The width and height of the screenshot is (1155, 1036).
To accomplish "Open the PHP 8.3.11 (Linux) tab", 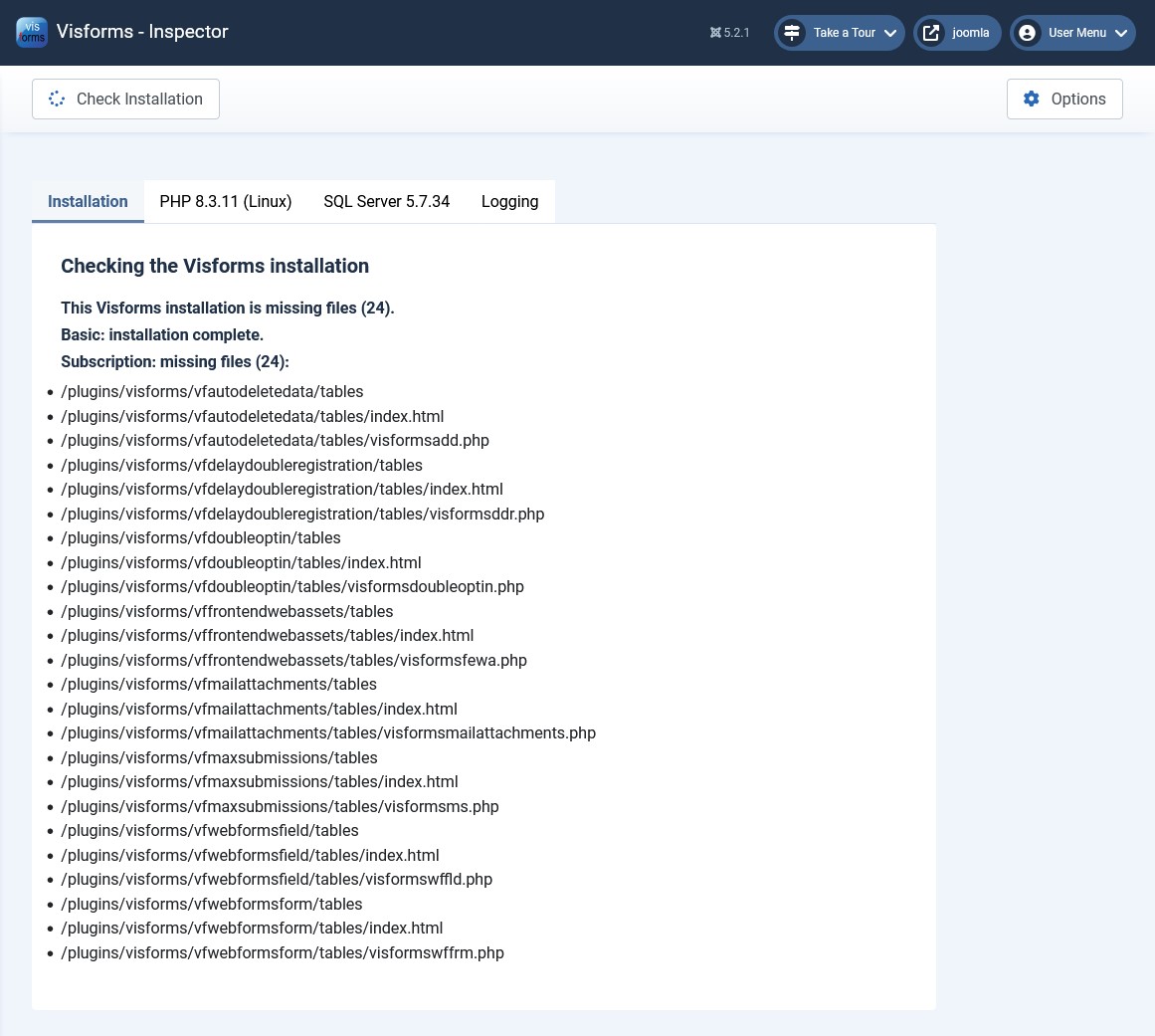I will pyautogui.click(x=226, y=201).
